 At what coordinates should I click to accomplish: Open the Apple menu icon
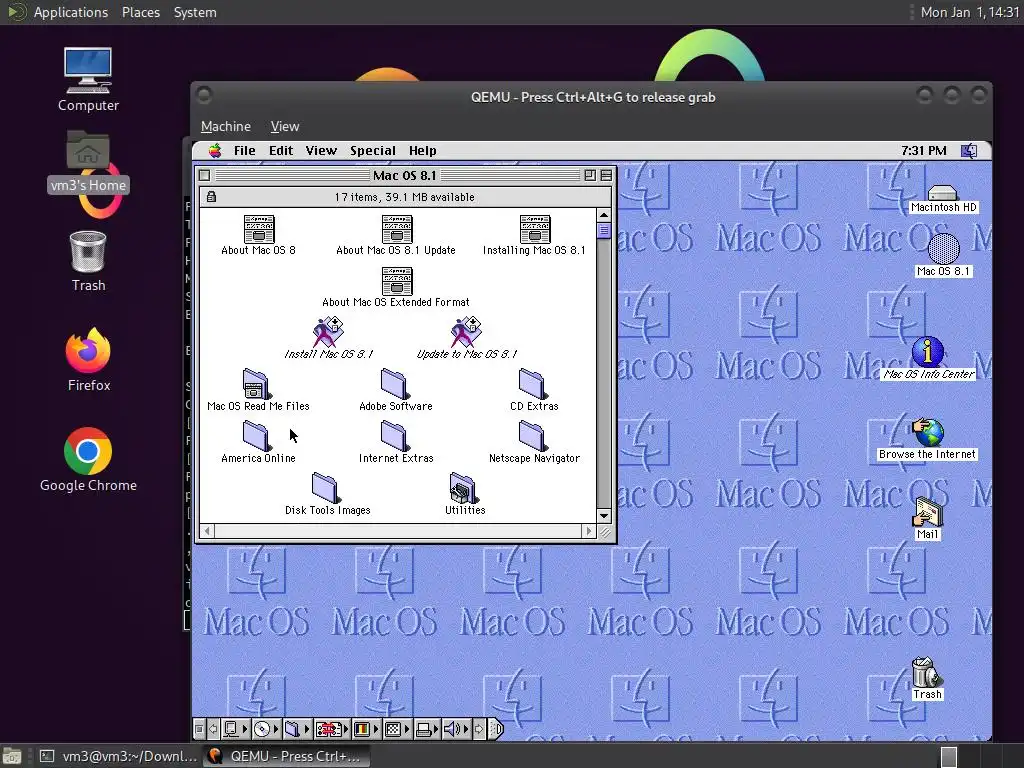tap(215, 151)
